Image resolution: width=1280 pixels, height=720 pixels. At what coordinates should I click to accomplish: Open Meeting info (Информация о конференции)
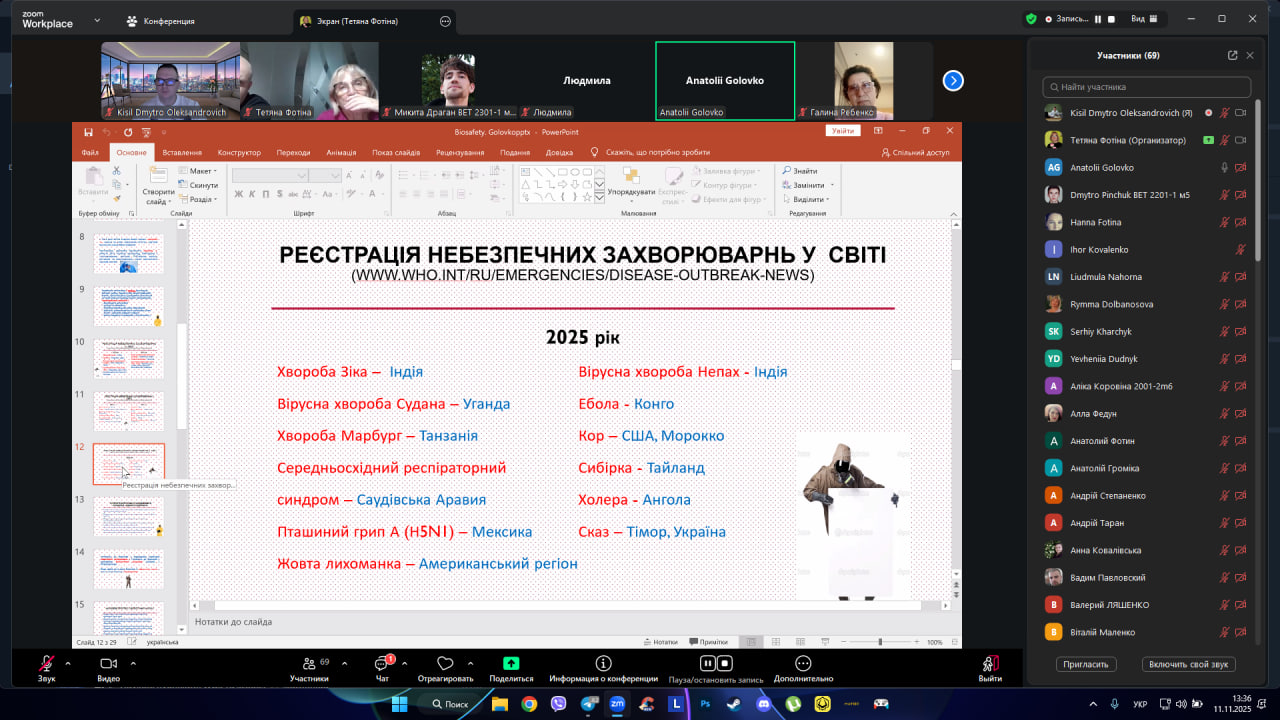click(x=603, y=663)
